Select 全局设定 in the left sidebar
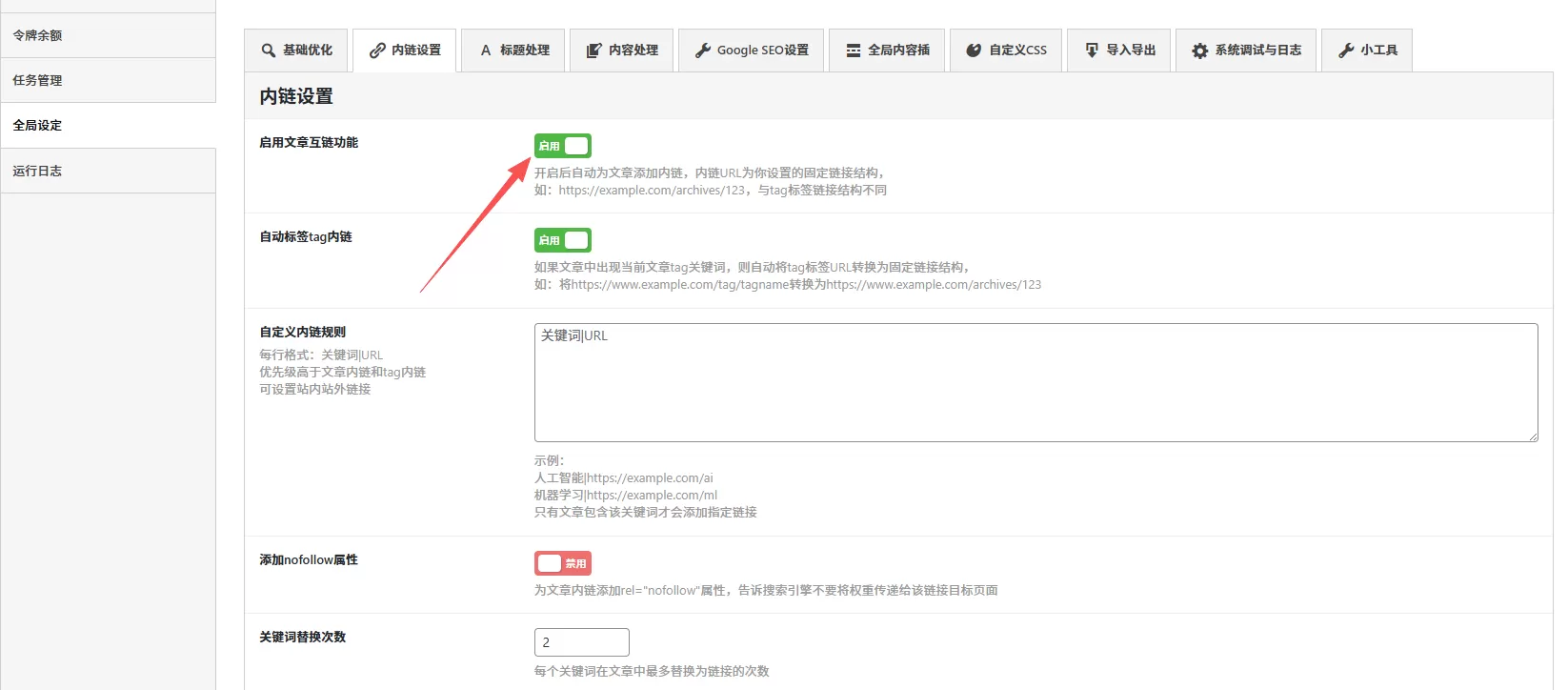1568x690 pixels. (x=37, y=125)
